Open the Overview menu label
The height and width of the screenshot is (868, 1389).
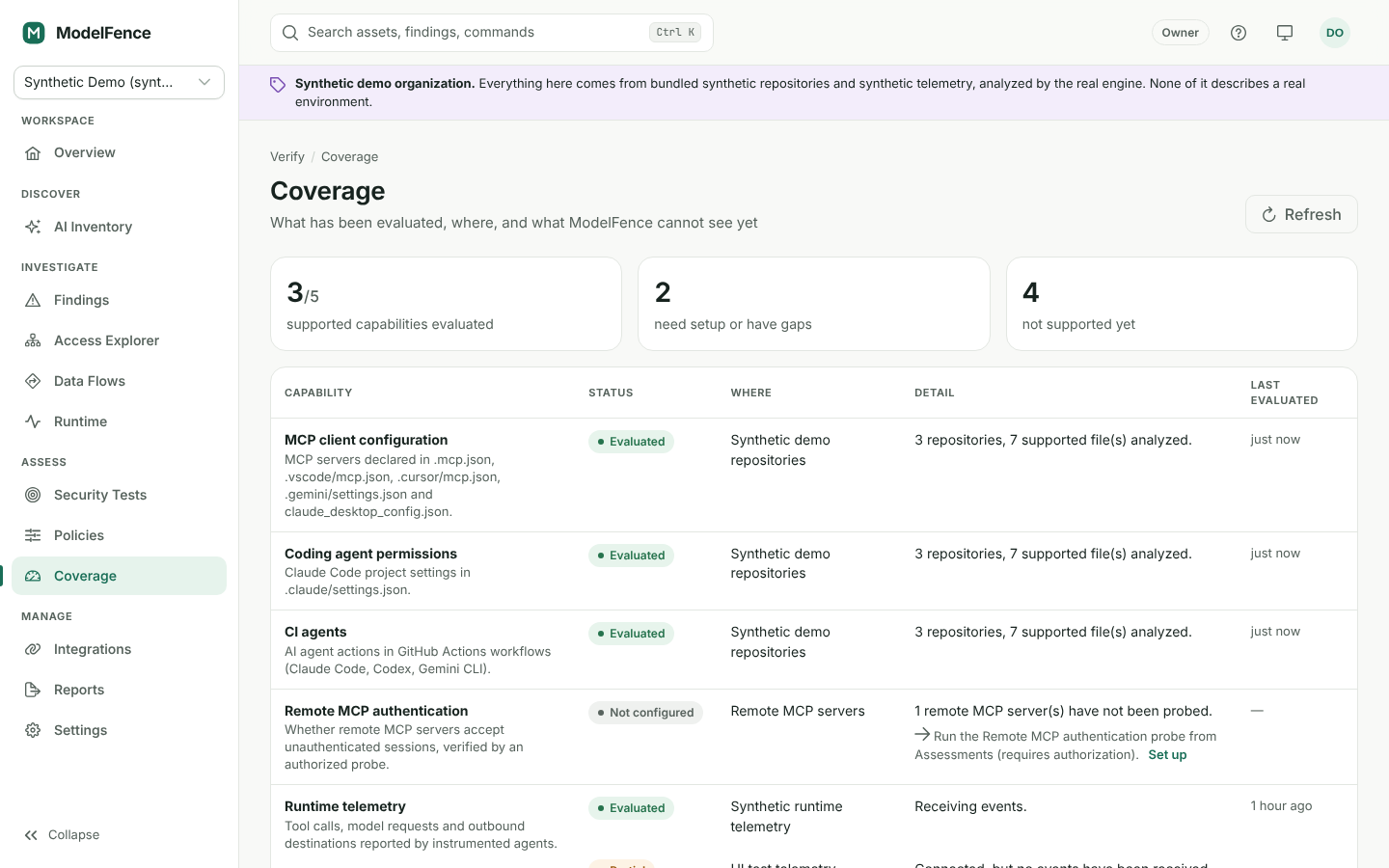(85, 152)
